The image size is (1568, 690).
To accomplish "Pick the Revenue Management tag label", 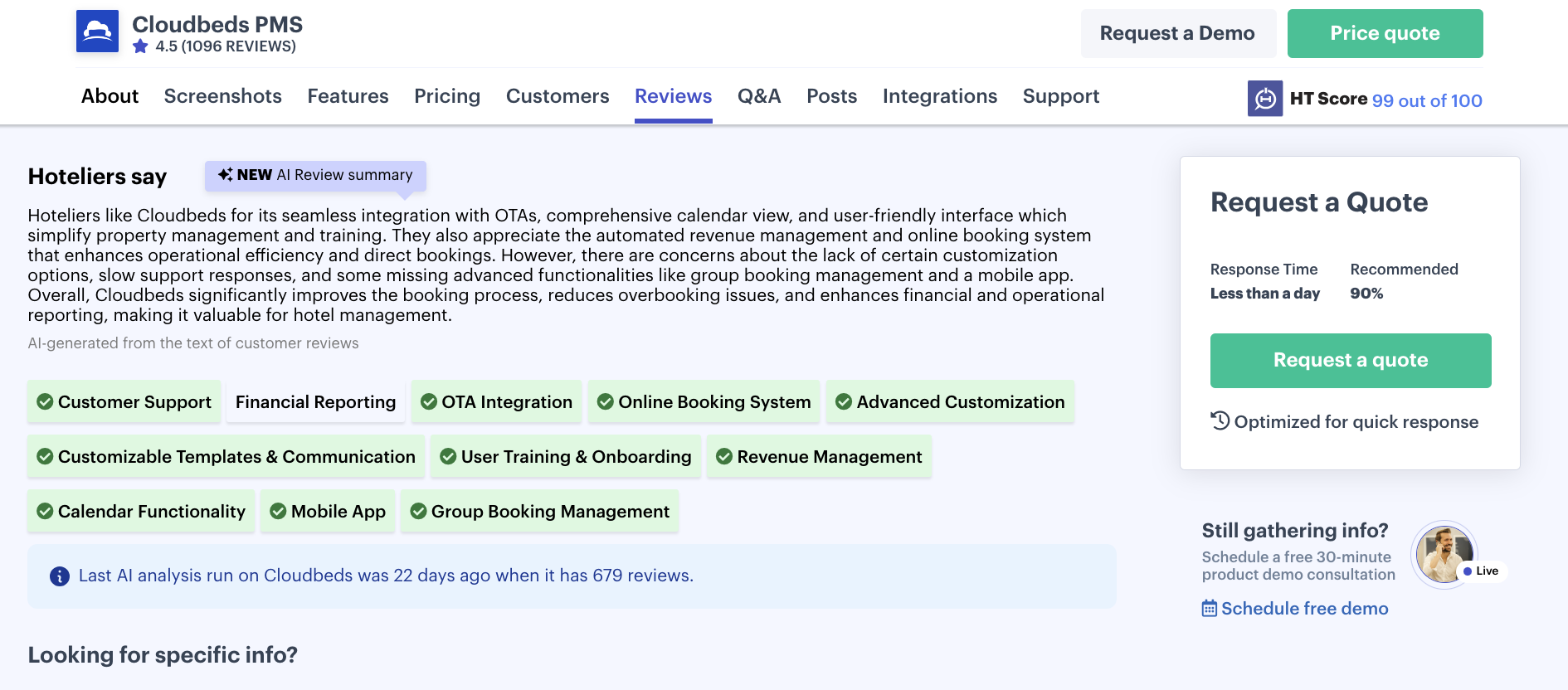I will [830, 457].
